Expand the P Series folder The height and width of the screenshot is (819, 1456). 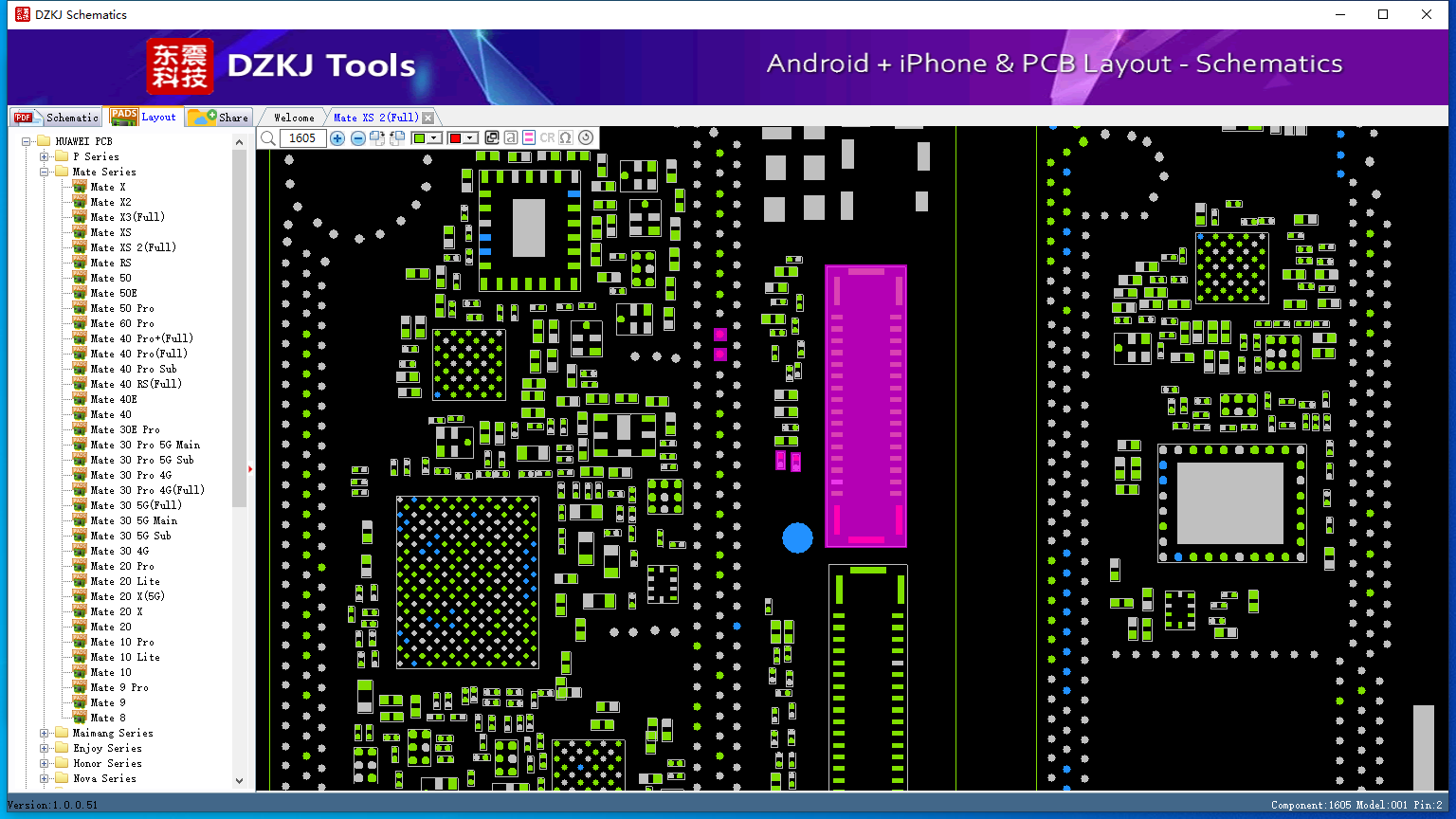tap(45, 156)
